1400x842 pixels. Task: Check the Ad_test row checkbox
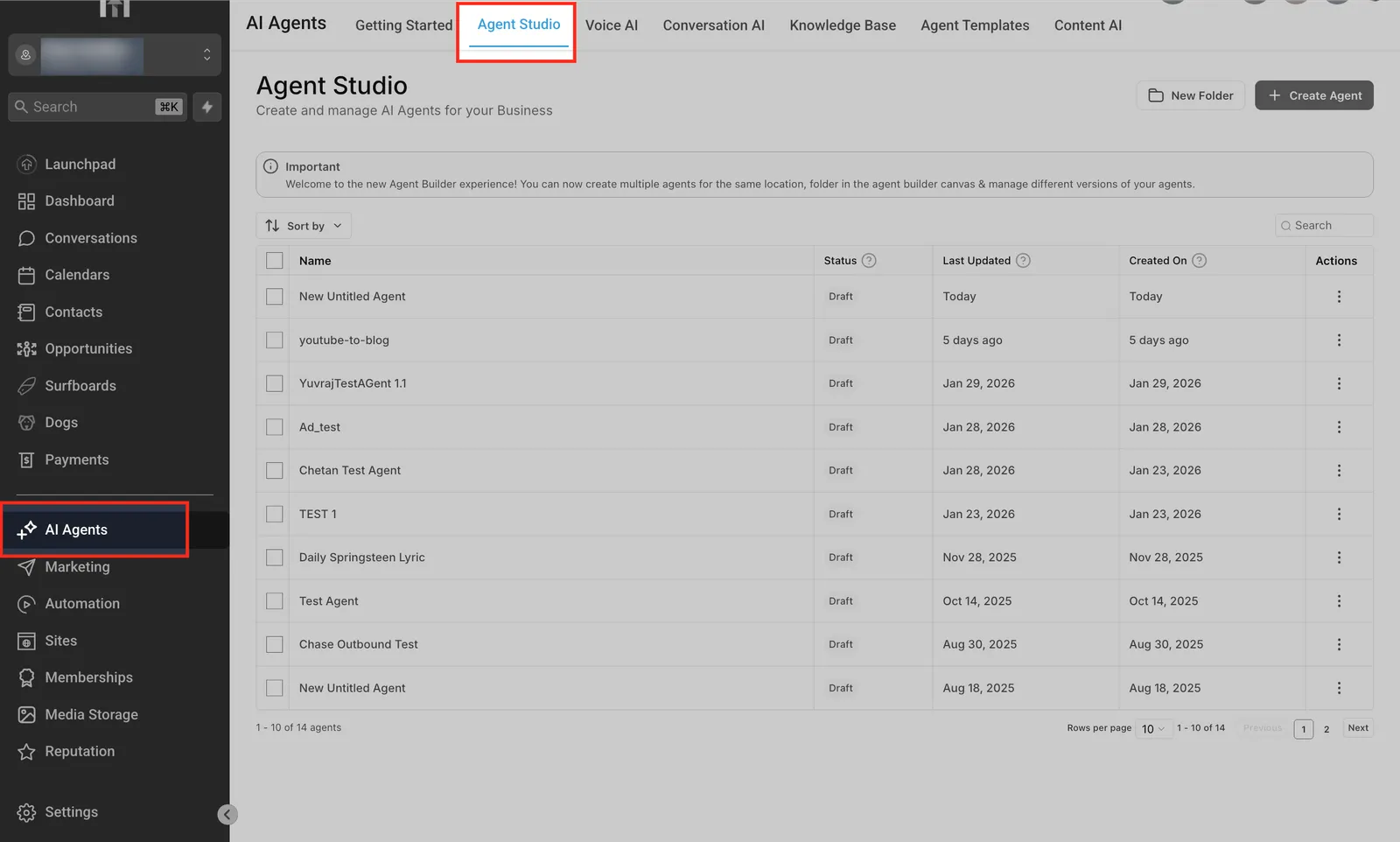pos(275,427)
